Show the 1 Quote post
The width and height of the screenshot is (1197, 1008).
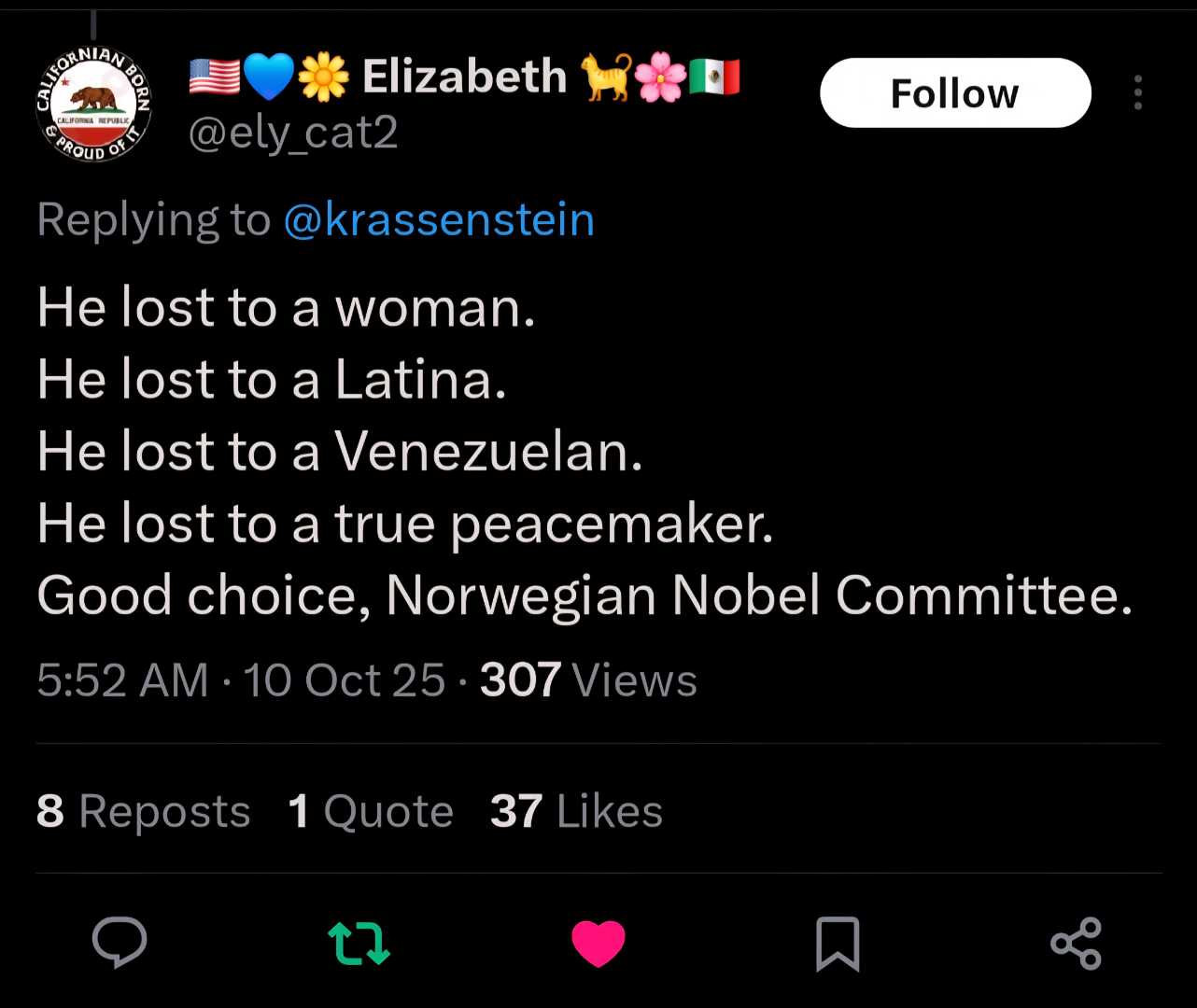click(371, 811)
